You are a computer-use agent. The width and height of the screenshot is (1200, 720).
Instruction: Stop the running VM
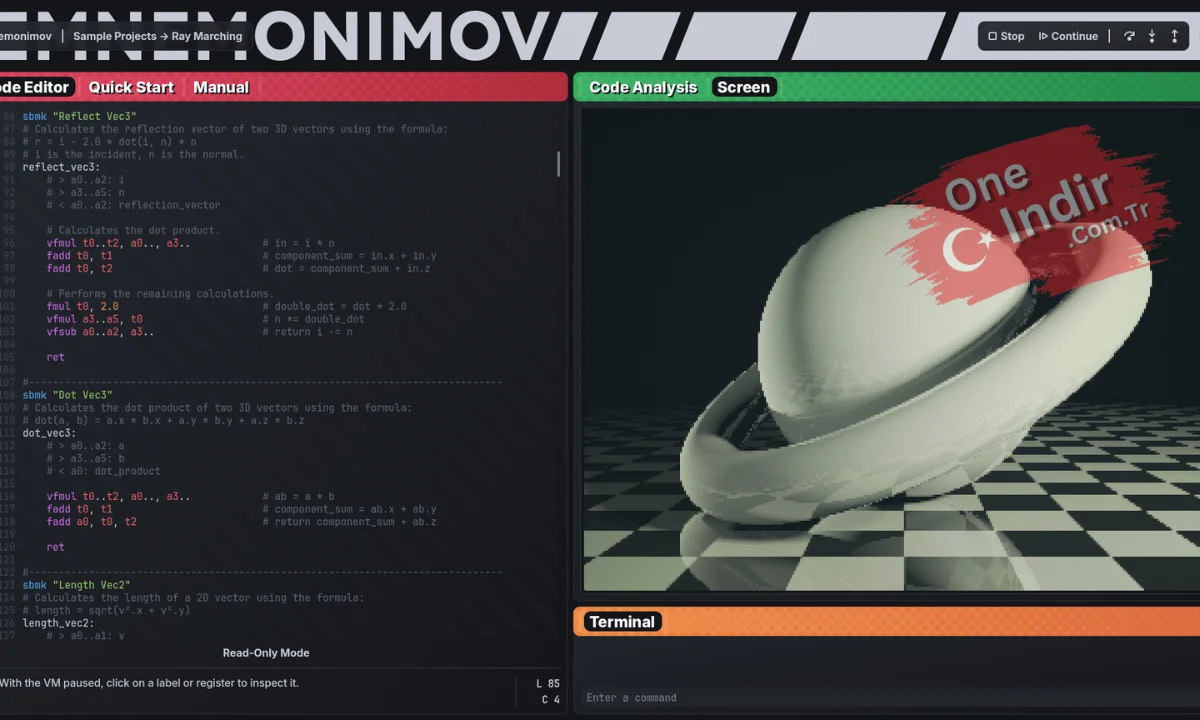click(x=1006, y=36)
